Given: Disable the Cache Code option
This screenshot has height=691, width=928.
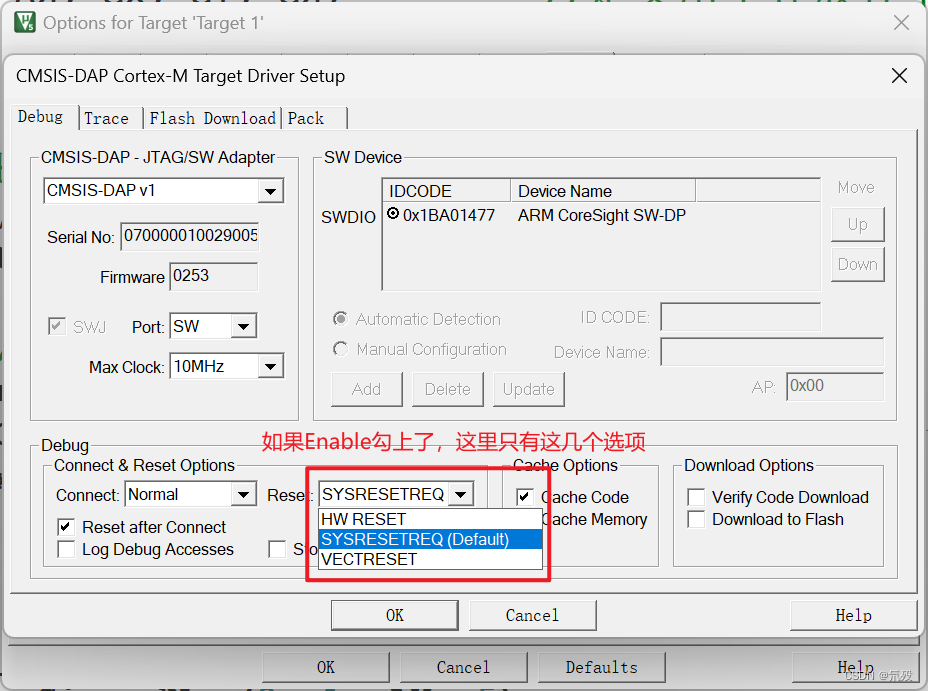Looking at the screenshot, I should click(524, 497).
